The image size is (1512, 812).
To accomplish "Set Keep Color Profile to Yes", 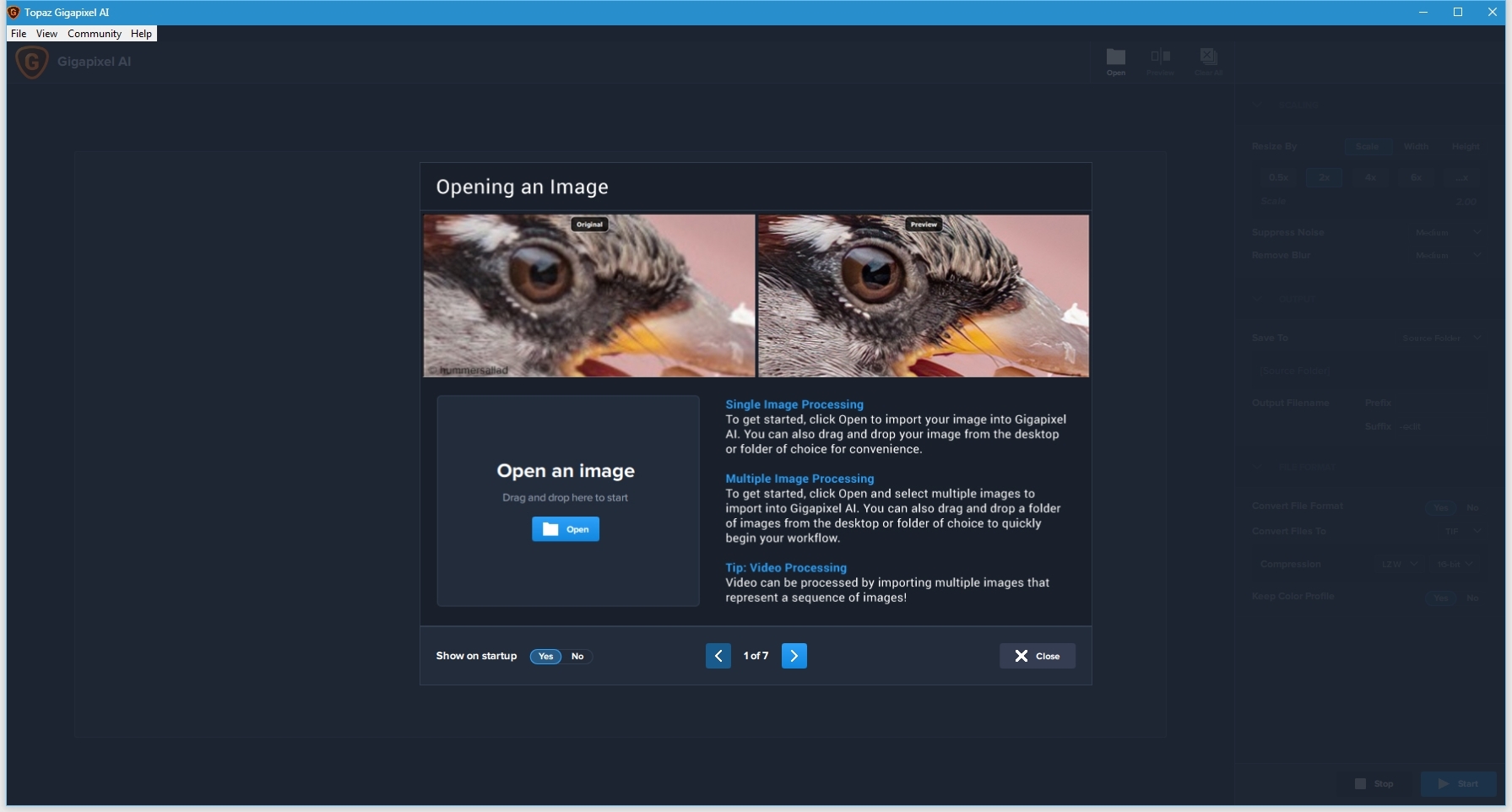I will click(1441, 598).
